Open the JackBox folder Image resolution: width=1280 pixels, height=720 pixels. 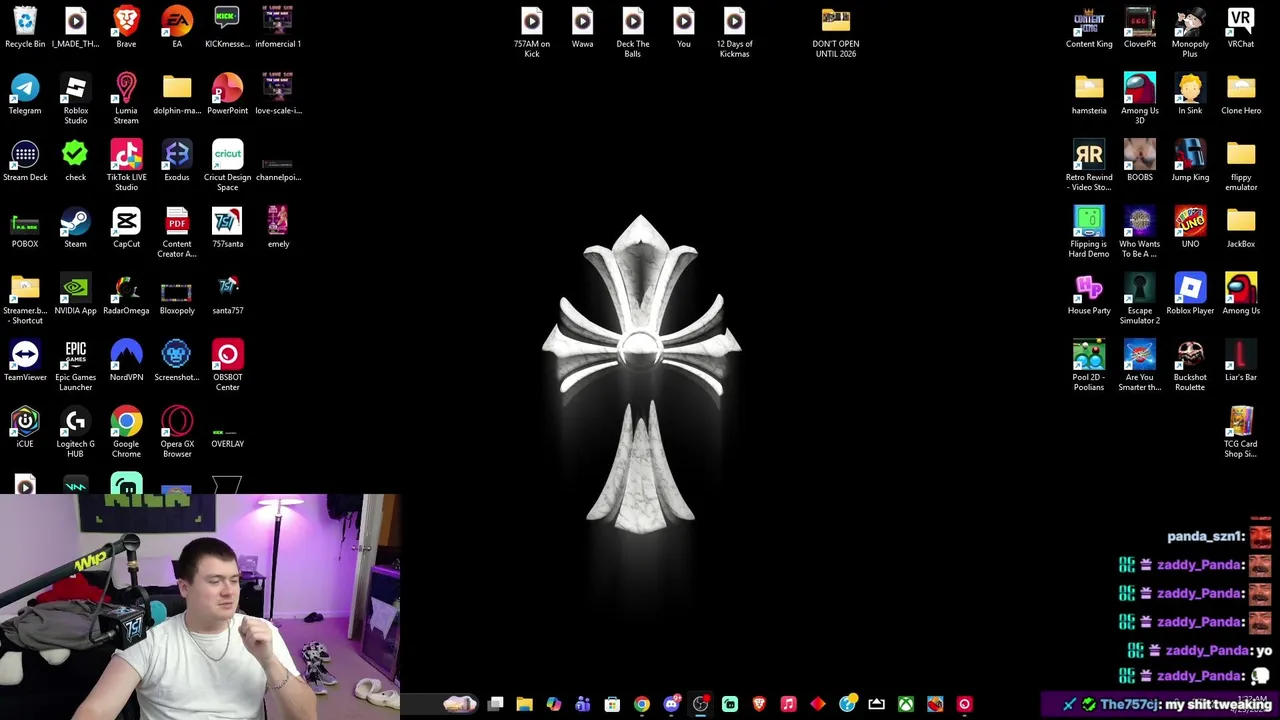pyautogui.click(x=1241, y=227)
